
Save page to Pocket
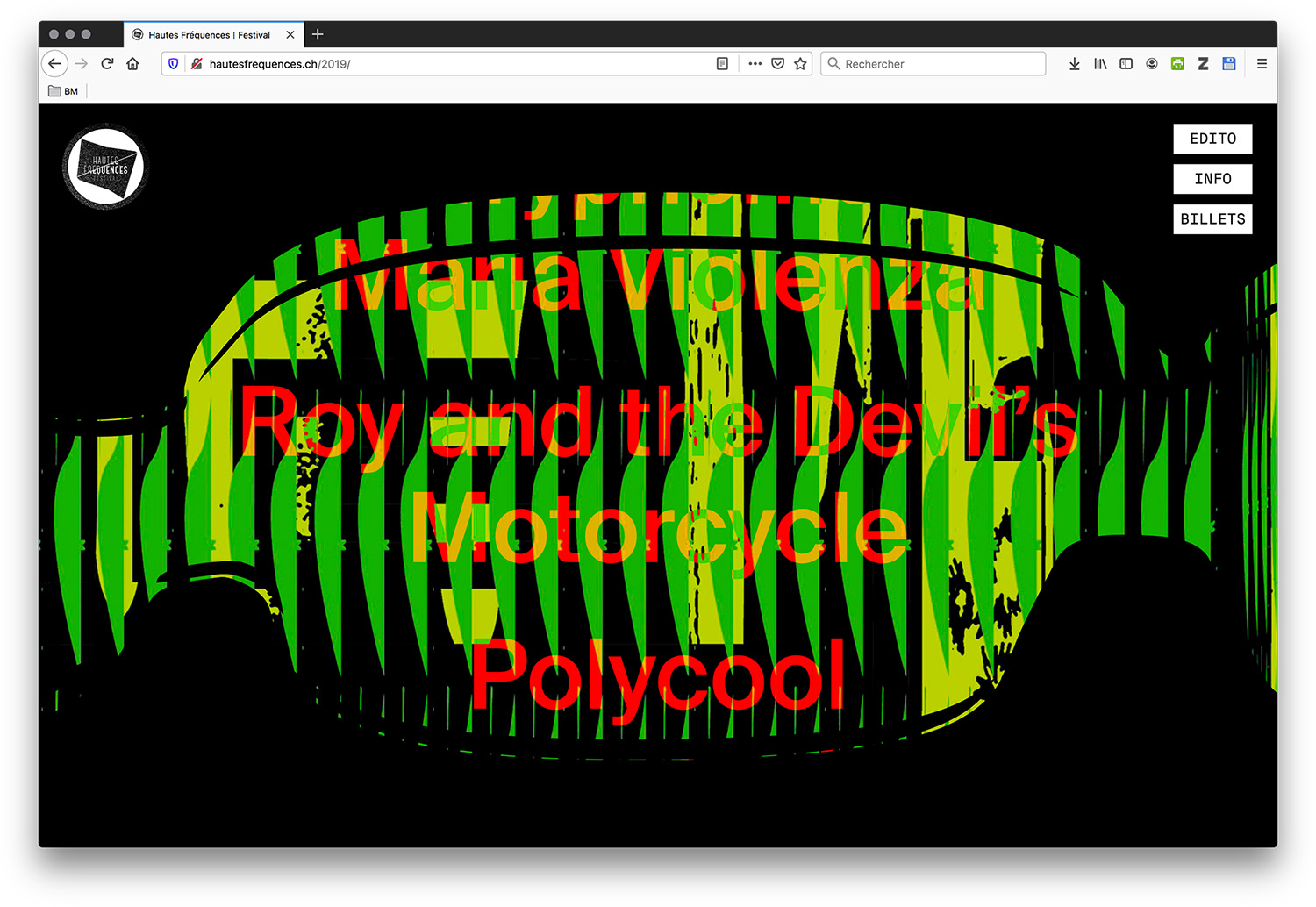[x=777, y=64]
